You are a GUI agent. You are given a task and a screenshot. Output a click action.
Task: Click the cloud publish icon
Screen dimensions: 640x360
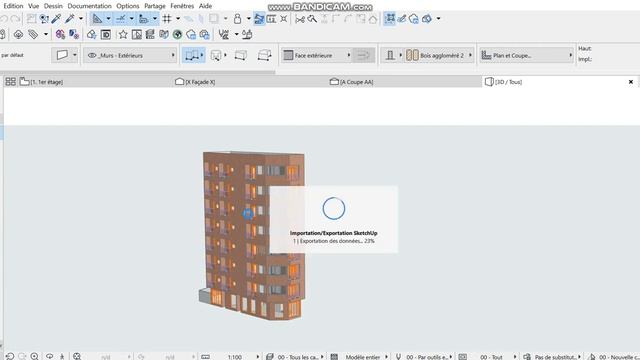191,34
